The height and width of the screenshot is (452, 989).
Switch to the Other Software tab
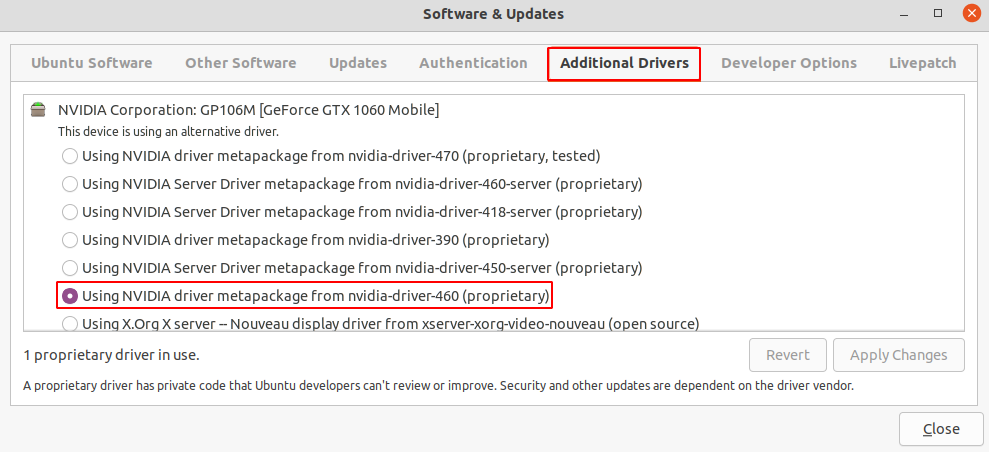click(240, 63)
